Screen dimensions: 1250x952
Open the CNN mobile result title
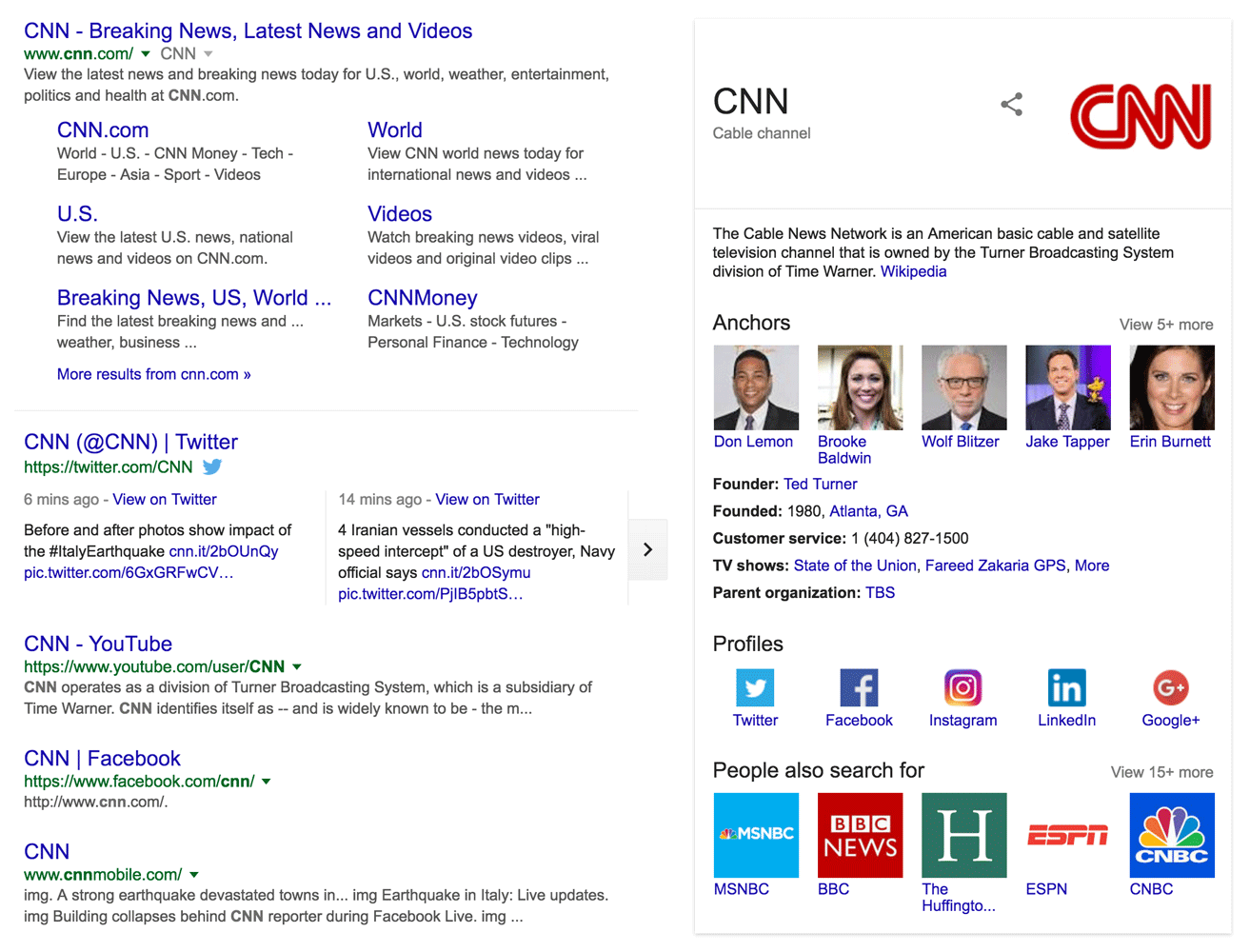pyautogui.click(x=47, y=851)
